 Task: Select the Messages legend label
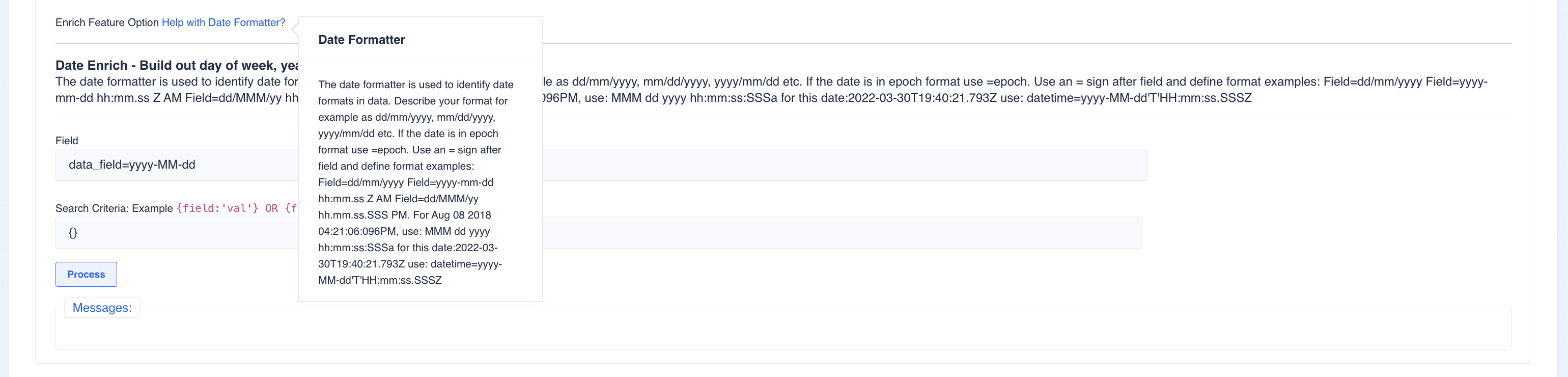pos(102,308)
